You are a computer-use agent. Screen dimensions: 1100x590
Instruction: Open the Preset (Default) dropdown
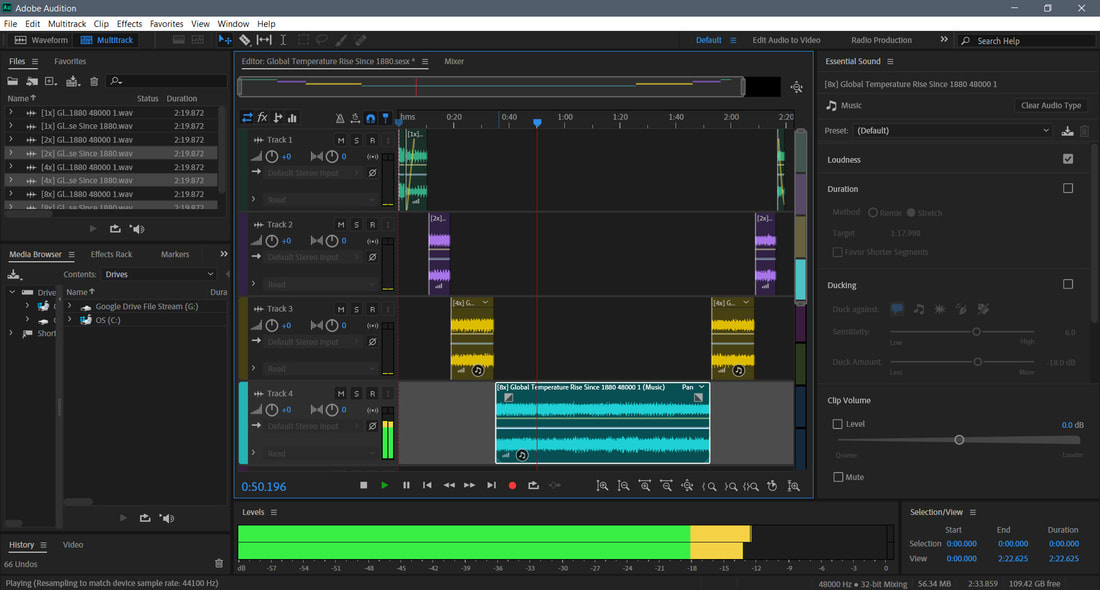[x=952, y=130]
